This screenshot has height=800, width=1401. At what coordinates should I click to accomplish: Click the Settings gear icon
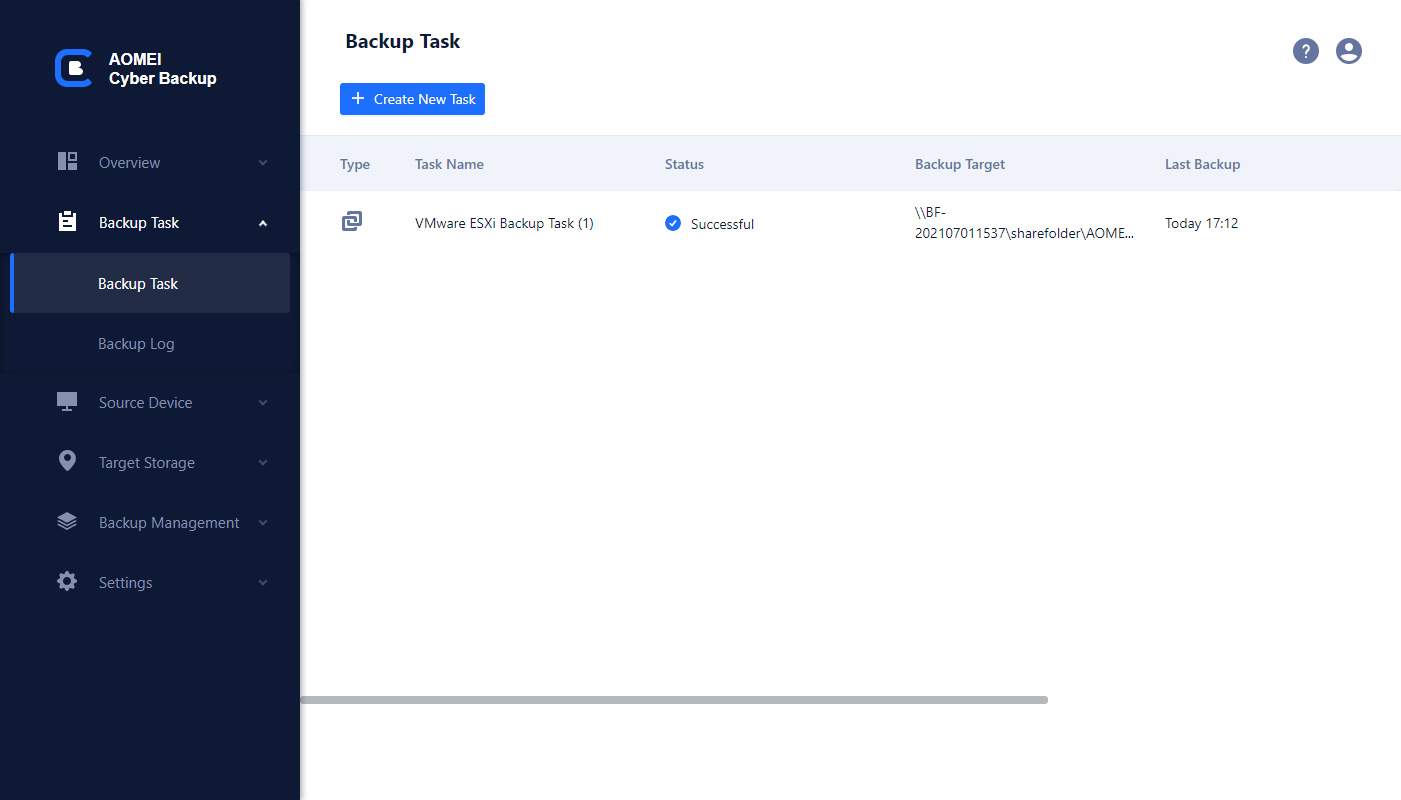(x=67, y=581)
